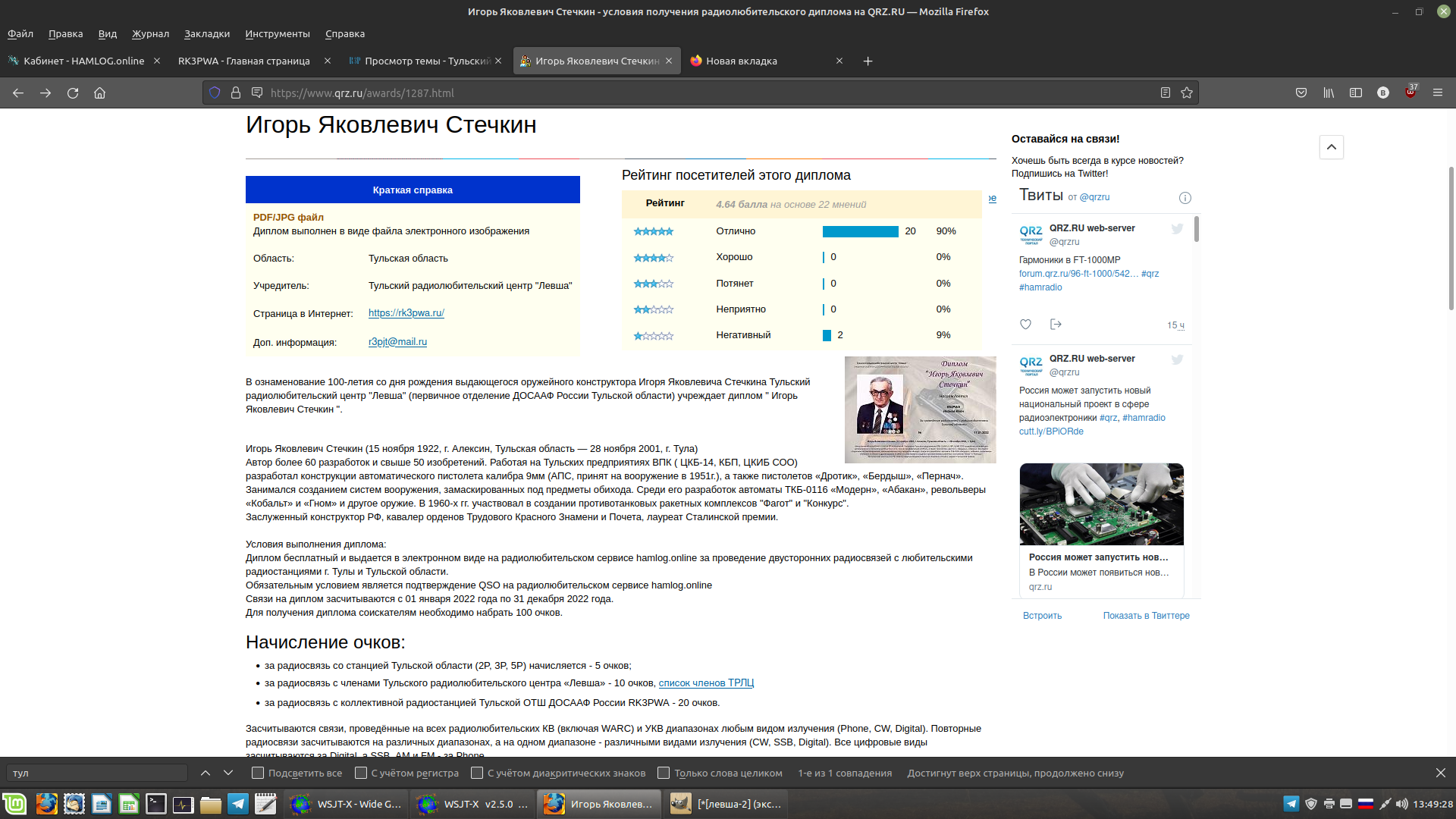
Task: Enable 'С учётом диакритических знаков' option
Action: pos(477,773)
